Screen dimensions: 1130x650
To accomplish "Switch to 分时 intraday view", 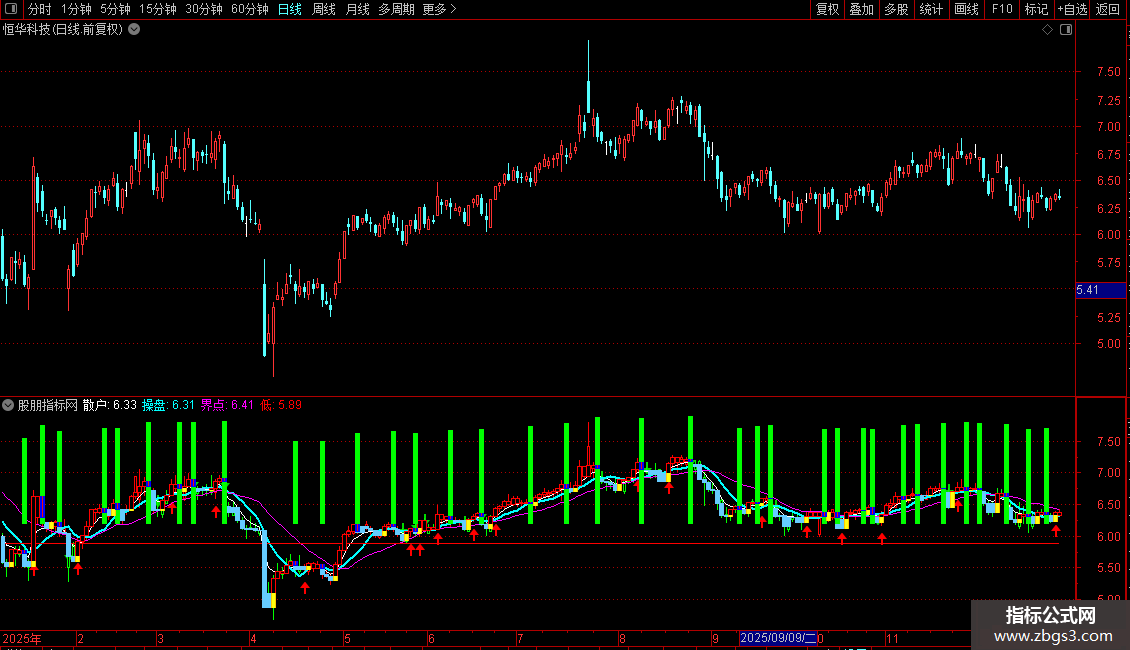I will tap(40, 9).
